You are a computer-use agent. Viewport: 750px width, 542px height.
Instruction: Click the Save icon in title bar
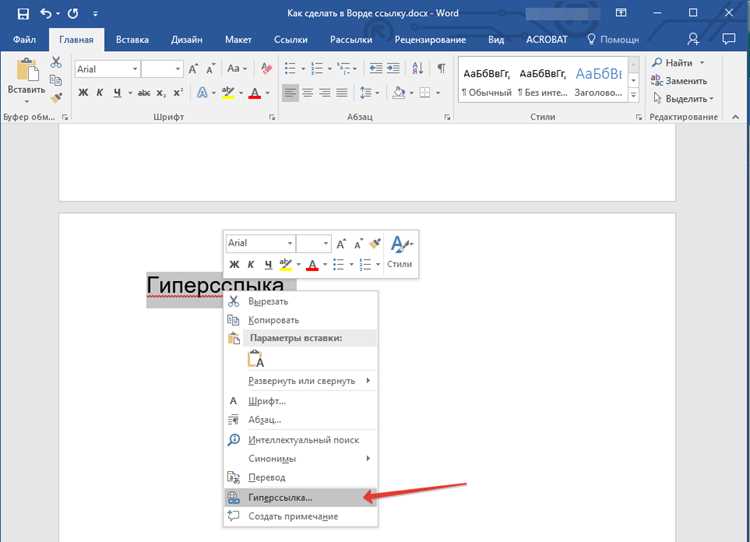(x=23, y=13)
